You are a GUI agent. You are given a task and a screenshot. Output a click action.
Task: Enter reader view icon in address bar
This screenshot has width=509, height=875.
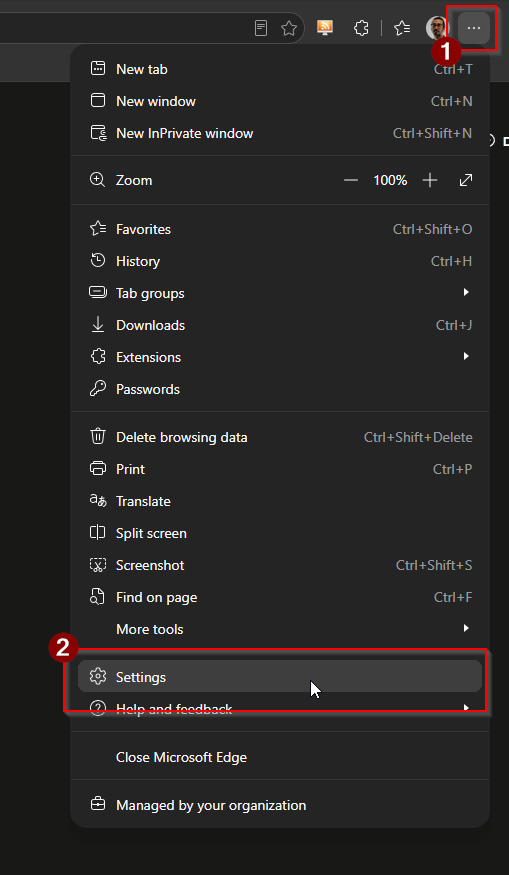coord(261,28)
